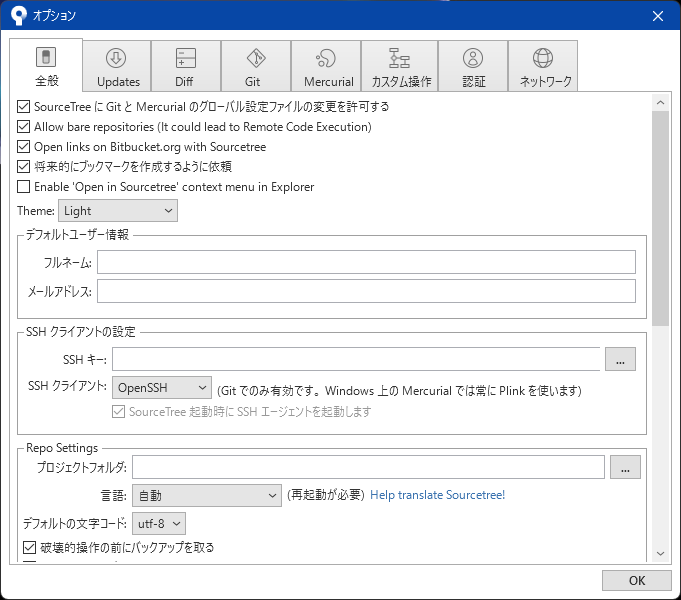Click the scrollbar down arrow
The height and width of the screenshot is (600, 681).
(661, 554)
